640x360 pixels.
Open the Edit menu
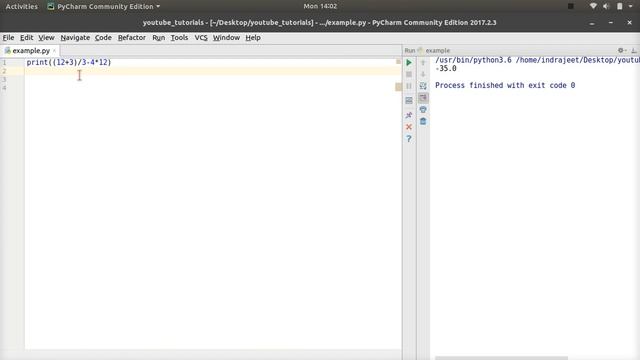coord(27,38)
